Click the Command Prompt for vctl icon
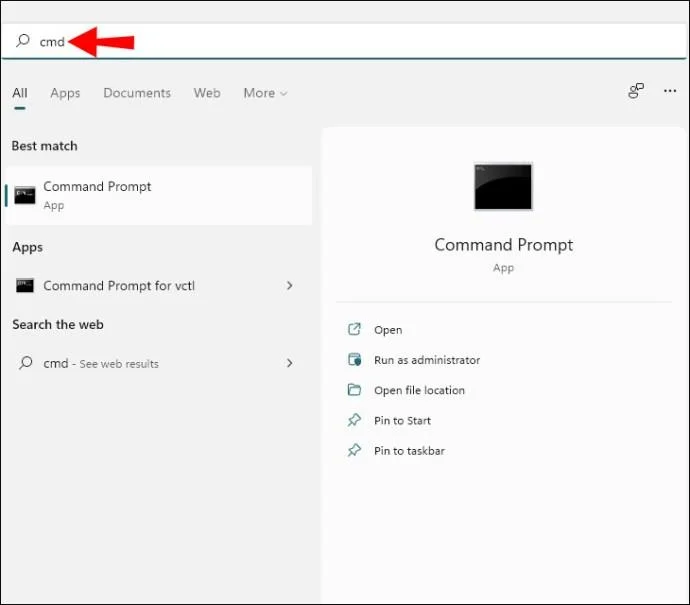The height and width of the screenshot is (605, 690). tap(25, 286)
